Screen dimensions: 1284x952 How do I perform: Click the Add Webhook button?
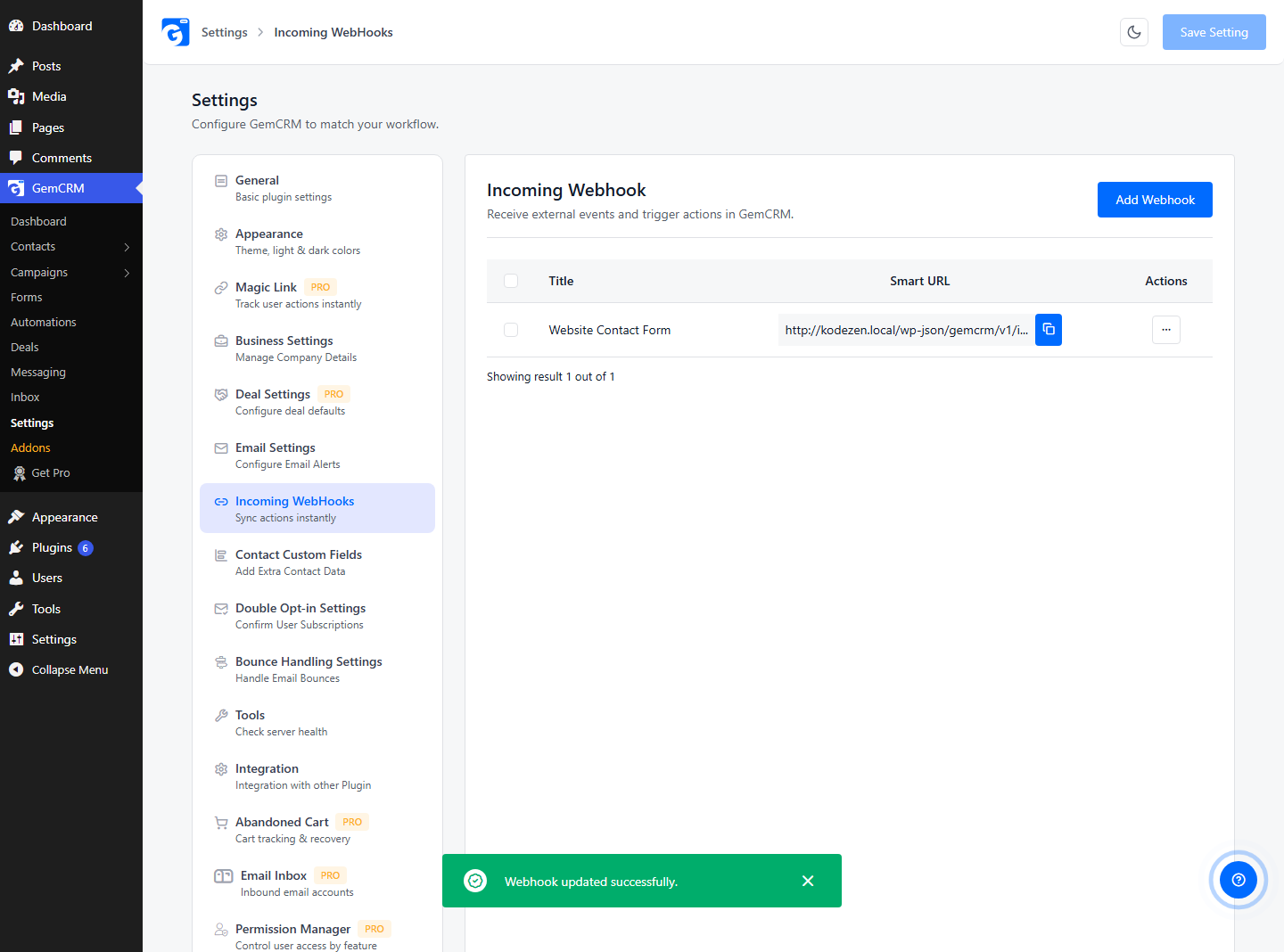[1155, 200]
